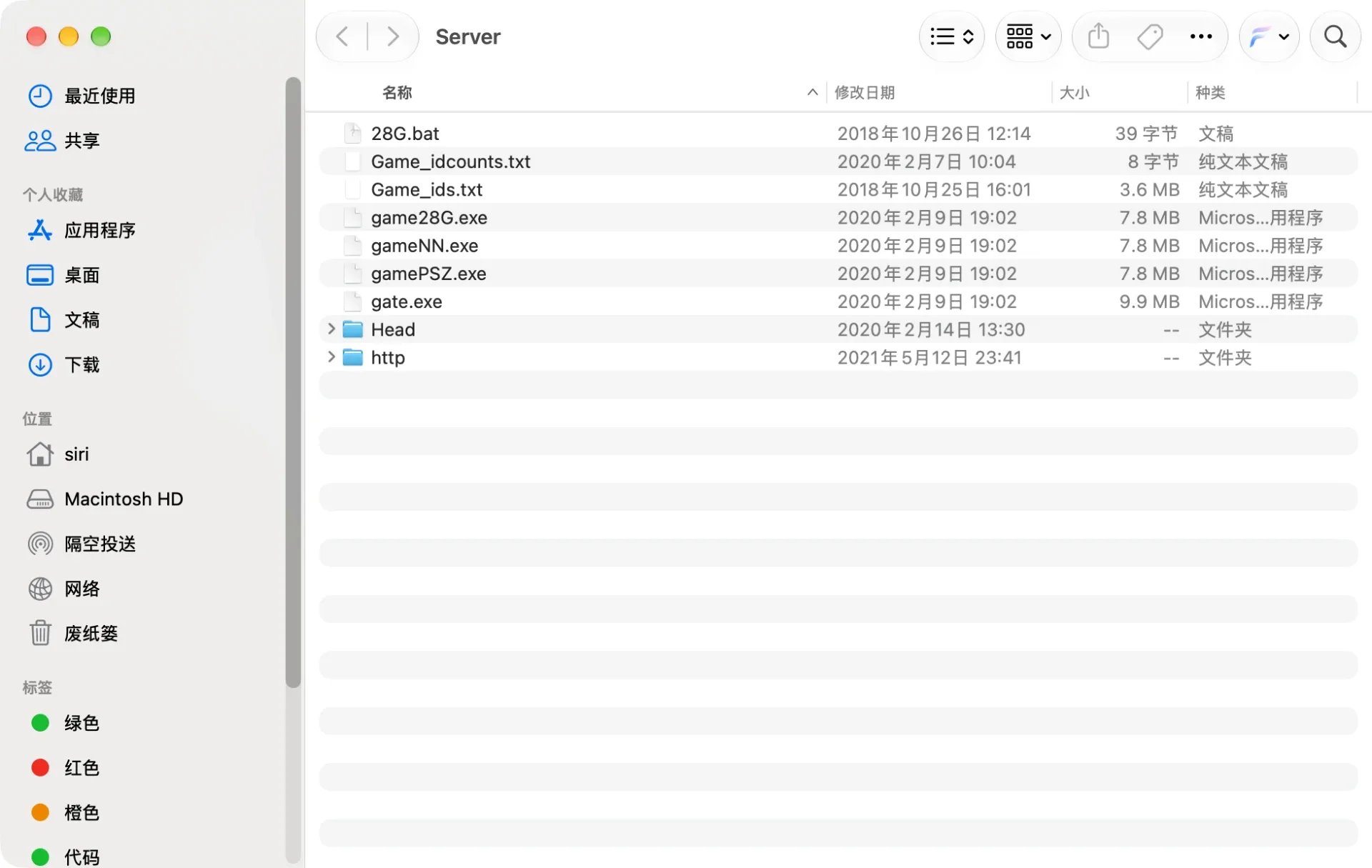Open the colorful extension dropdown in toolbar
Image resolution: width=1372 pixels, height=868 pixels.
click(x=1269, y=36)
